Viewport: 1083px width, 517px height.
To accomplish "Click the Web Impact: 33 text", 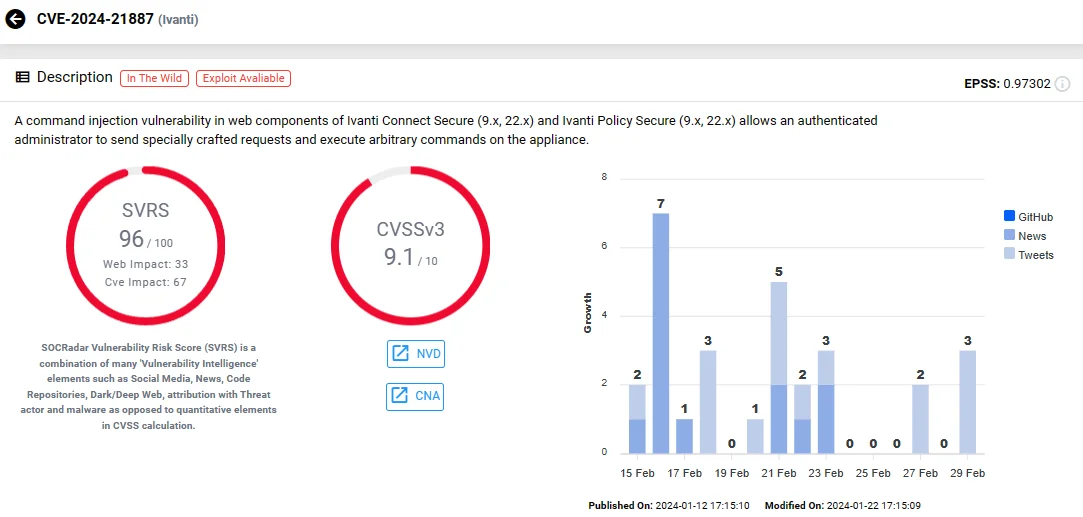I will point(146,264).
